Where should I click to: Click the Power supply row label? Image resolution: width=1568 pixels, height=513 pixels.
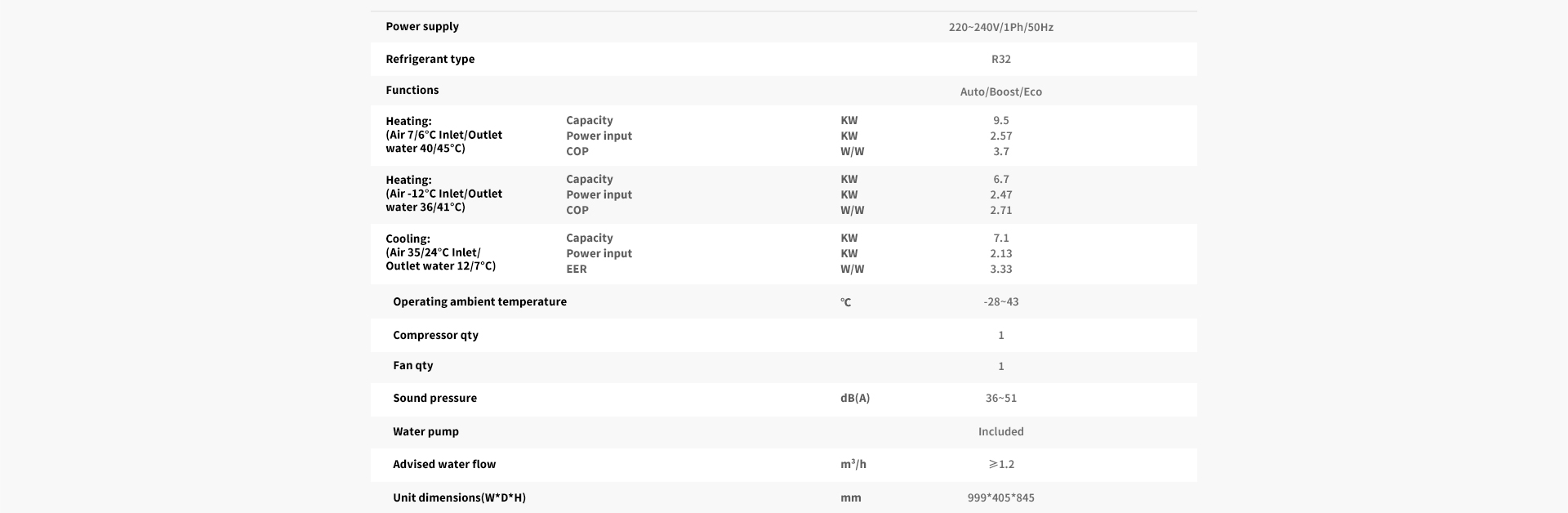[x=422, y=26]
